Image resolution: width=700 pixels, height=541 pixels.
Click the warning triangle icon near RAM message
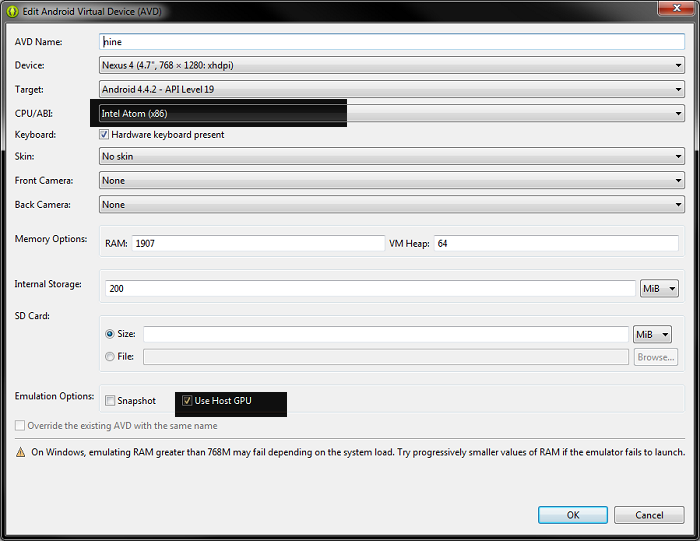(x=21, y=453)
